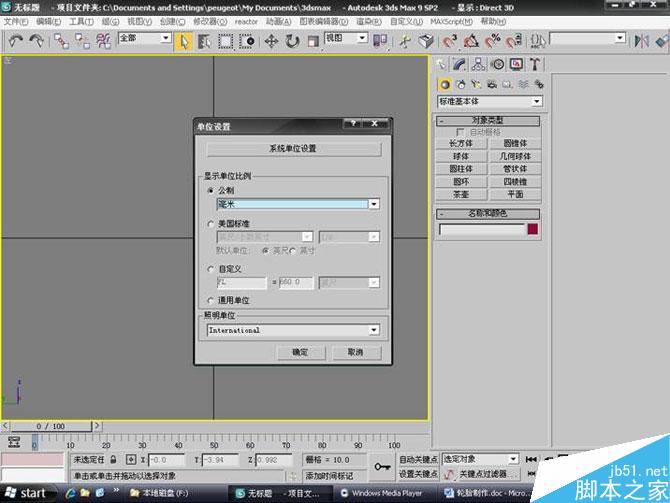Confirm dialog with 确定 button

[300, 353]
